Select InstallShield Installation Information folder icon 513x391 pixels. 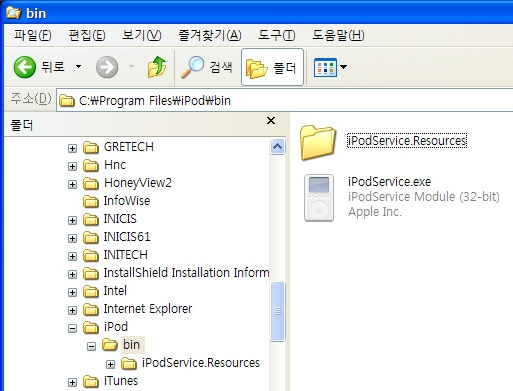click(91, 273)
